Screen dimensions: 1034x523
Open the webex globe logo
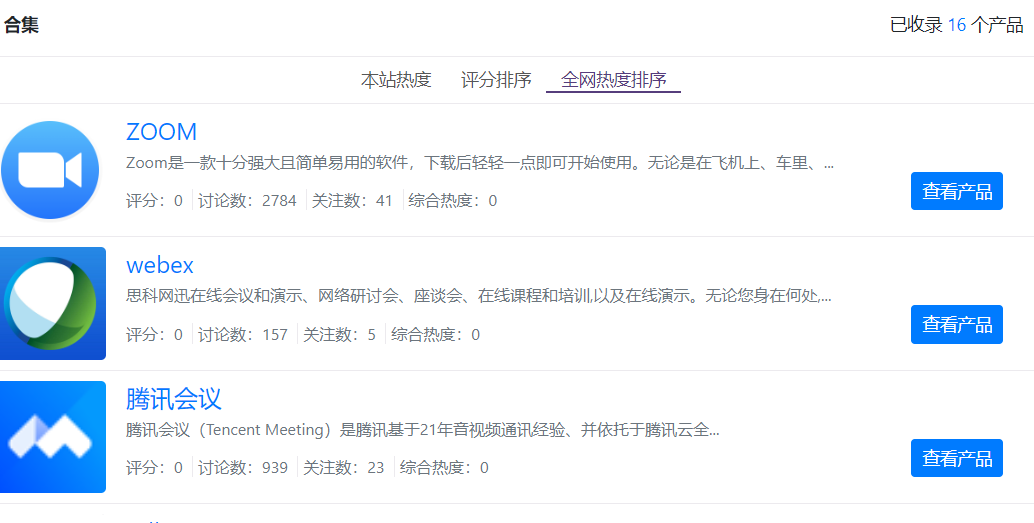point(53,303)
